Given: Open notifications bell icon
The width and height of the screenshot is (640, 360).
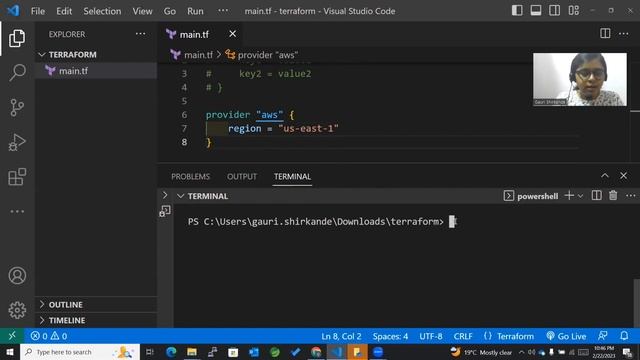Looking at the screenshot, I should point(624,336).
